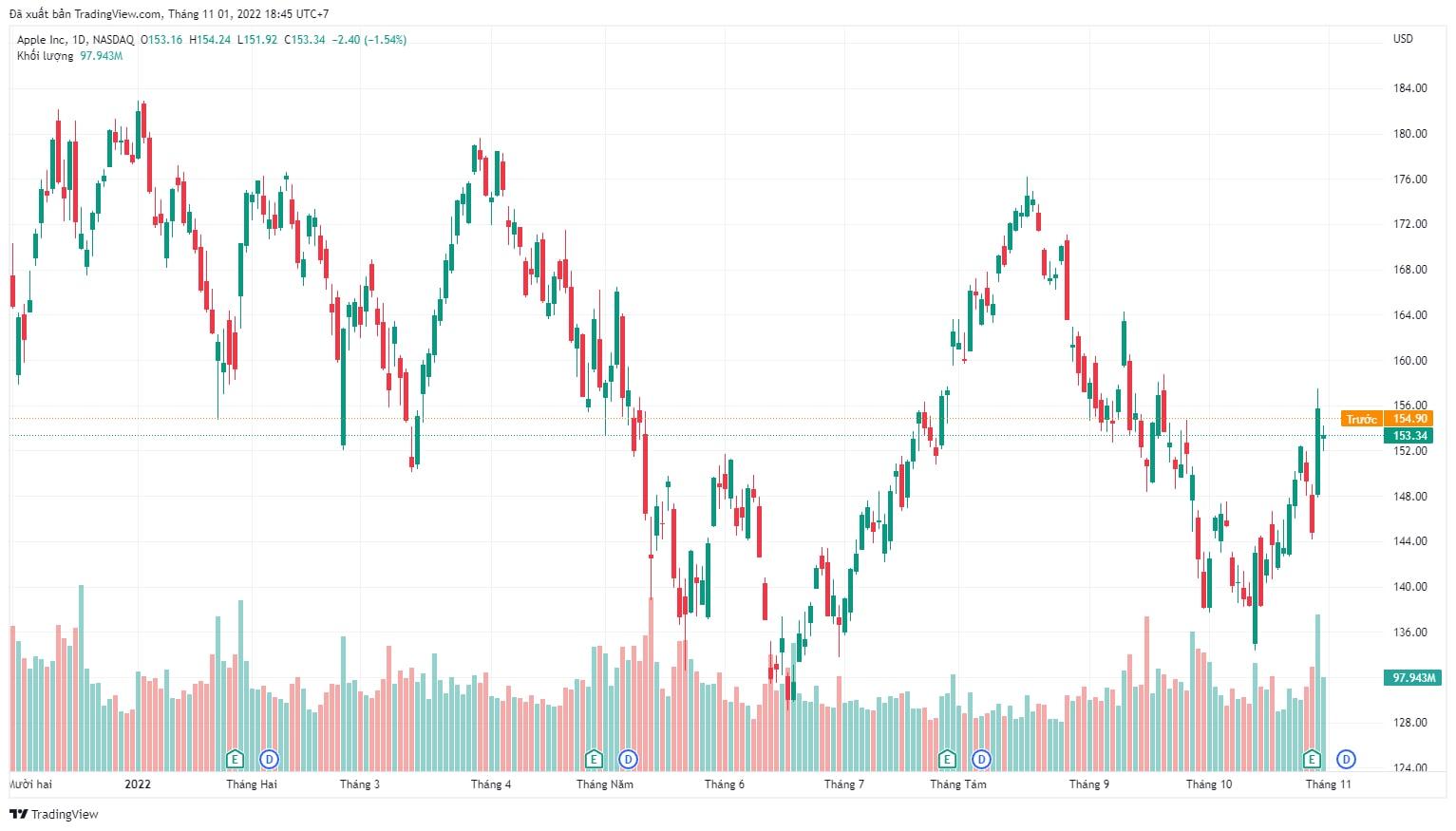The image size is (1456, 831).
Task: Click the TradingView logo at bottom left
Action: click(x=54, y=814)
